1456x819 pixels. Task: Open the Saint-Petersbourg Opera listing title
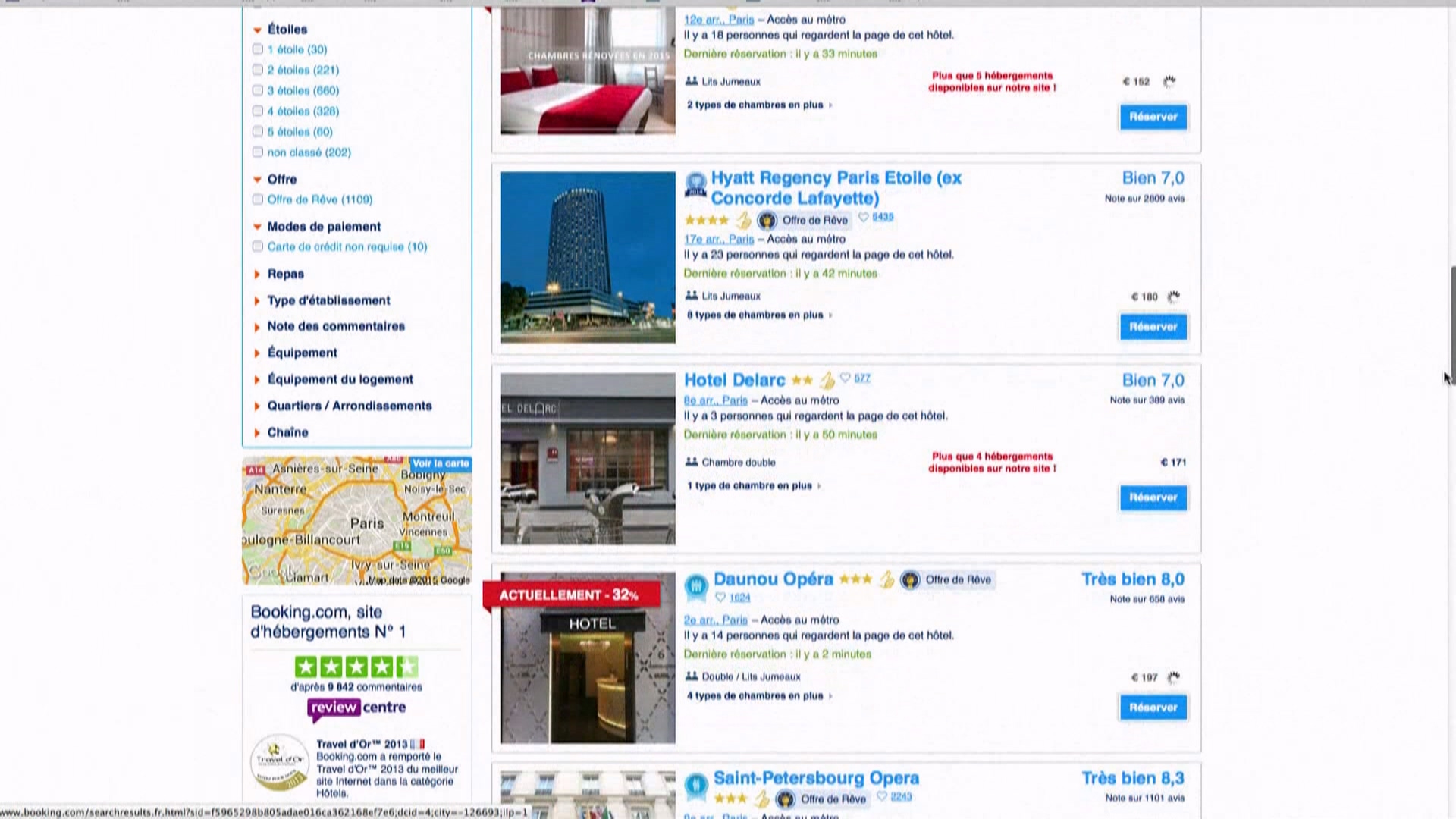pos(816,778)
